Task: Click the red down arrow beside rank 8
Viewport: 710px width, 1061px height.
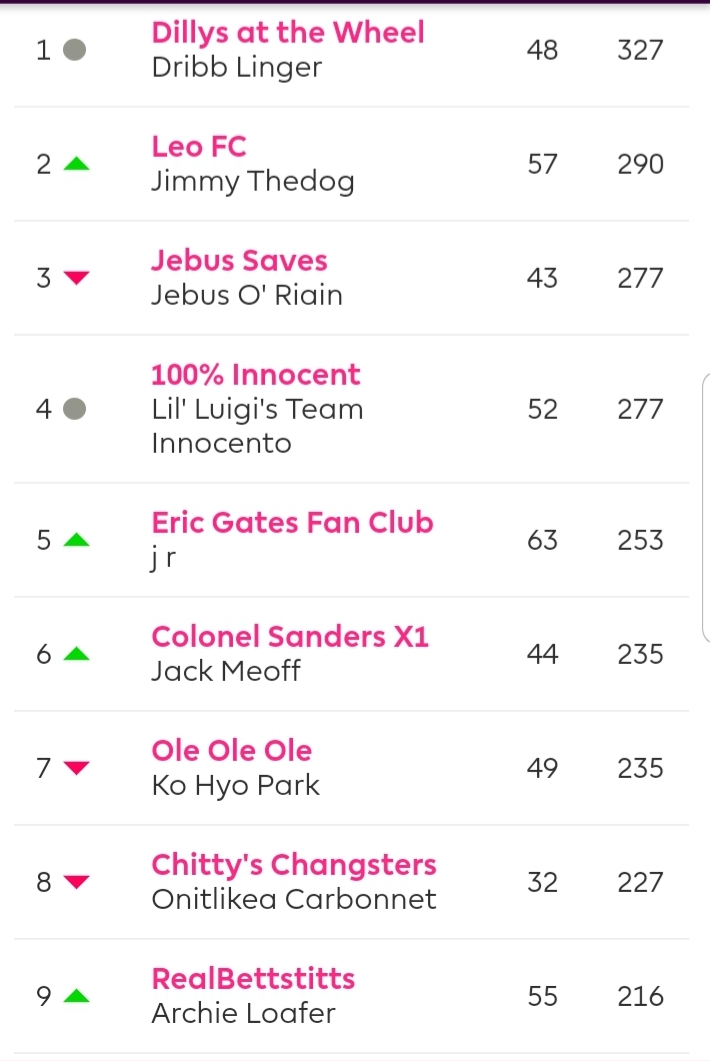Action: click(x=76, y=882)
